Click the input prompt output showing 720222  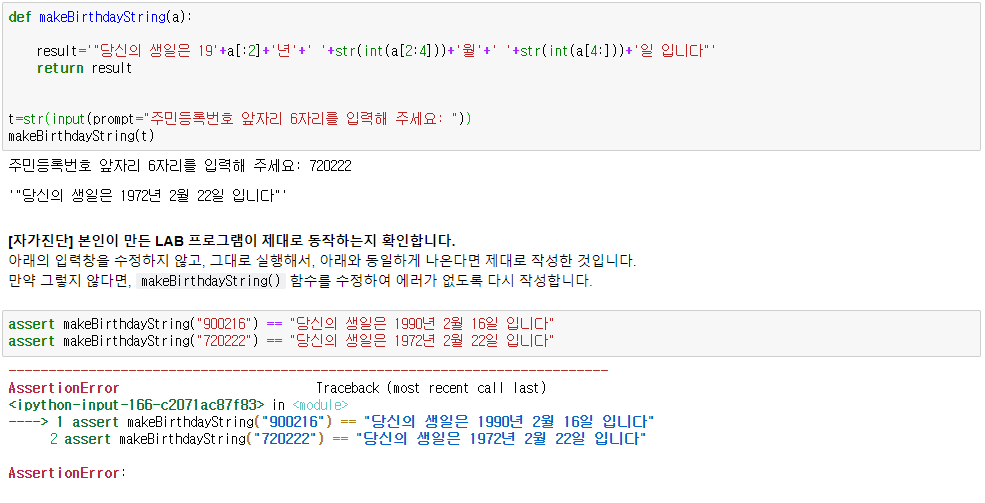tap(180, 166)
